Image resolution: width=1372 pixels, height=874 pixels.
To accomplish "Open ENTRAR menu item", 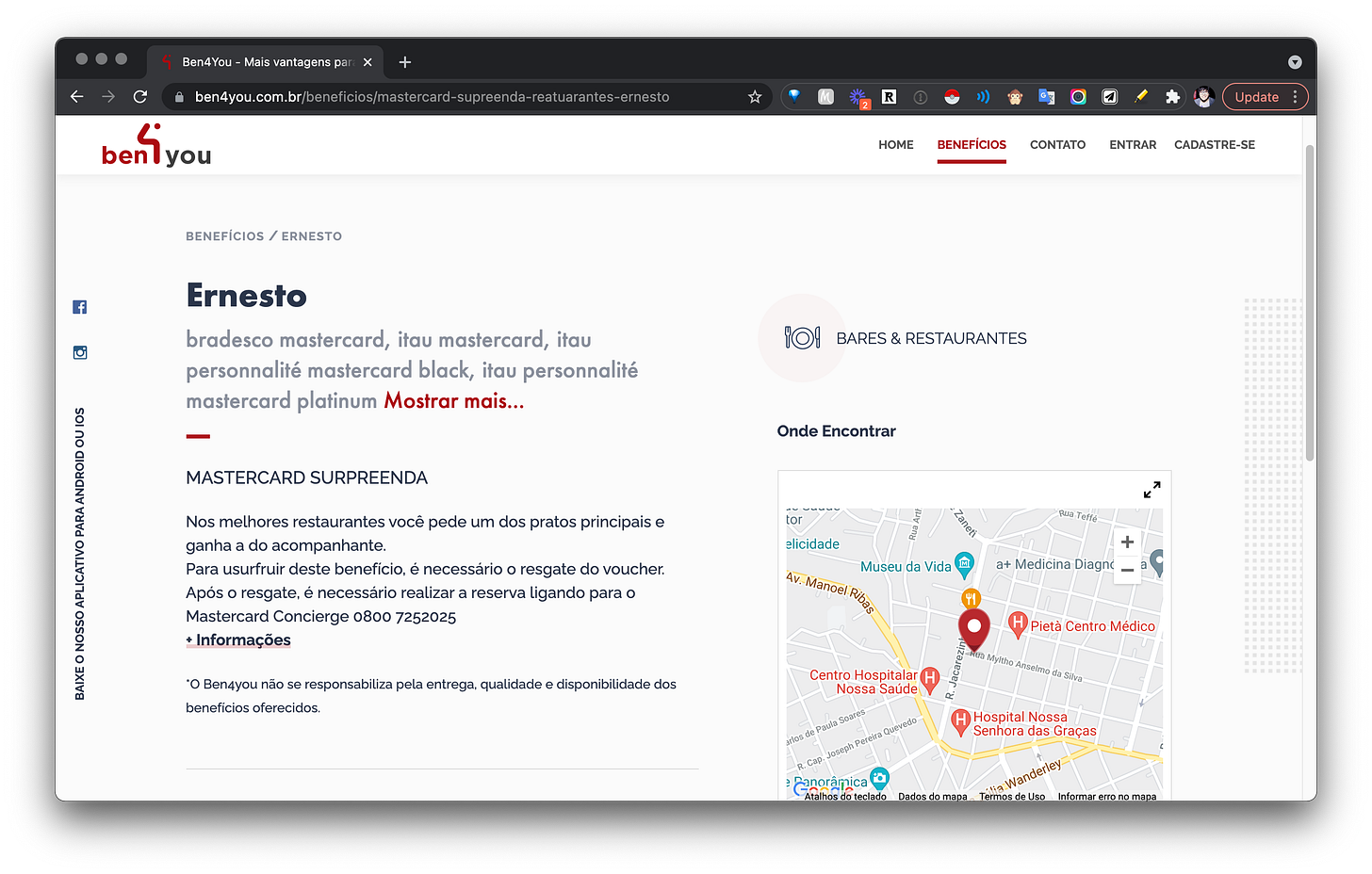I will pos(1133,145).
